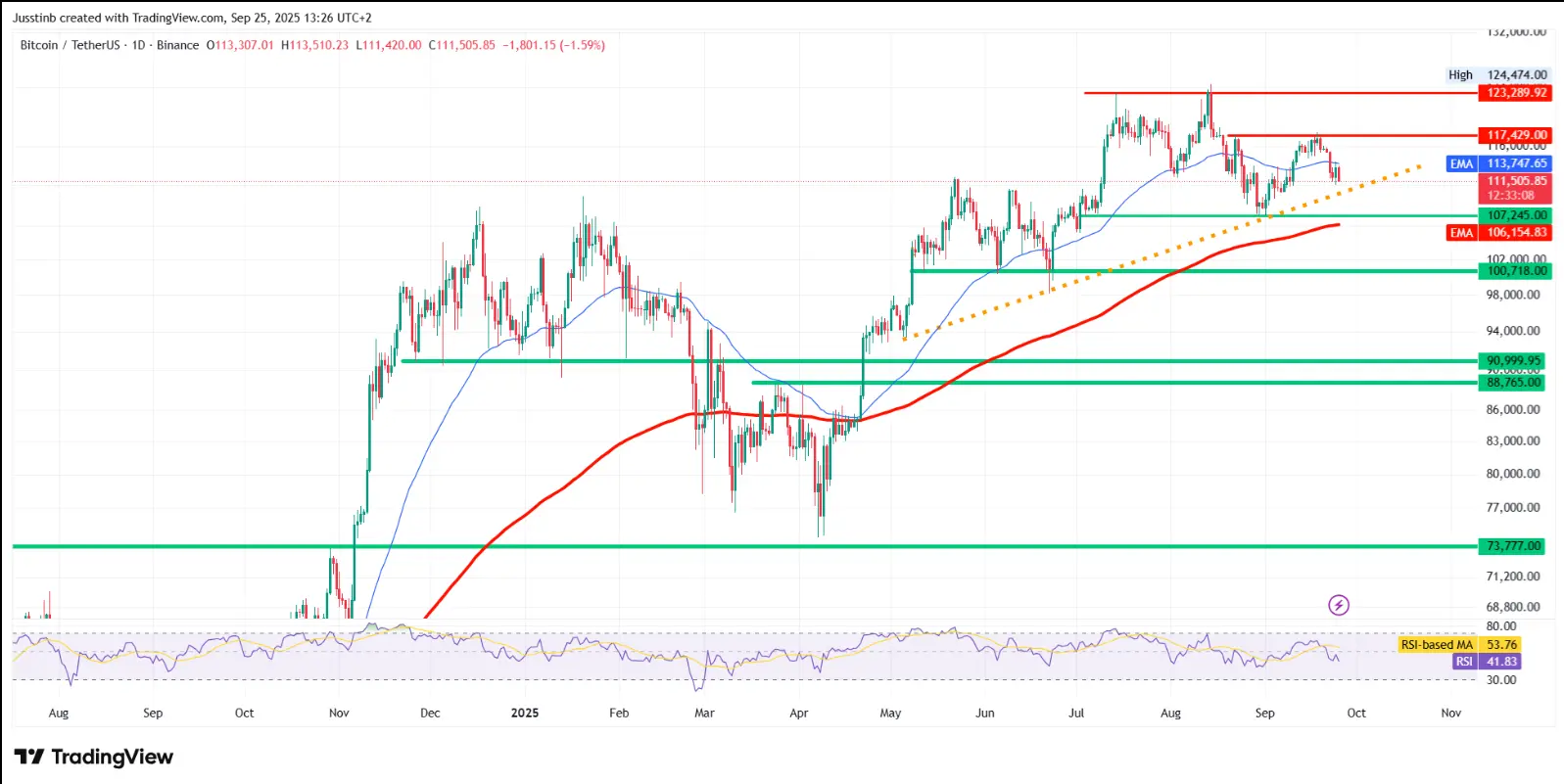Click the current price label 111,505.85
The width and height of the screenshot is (1564, 784).
click(1517, 181)
